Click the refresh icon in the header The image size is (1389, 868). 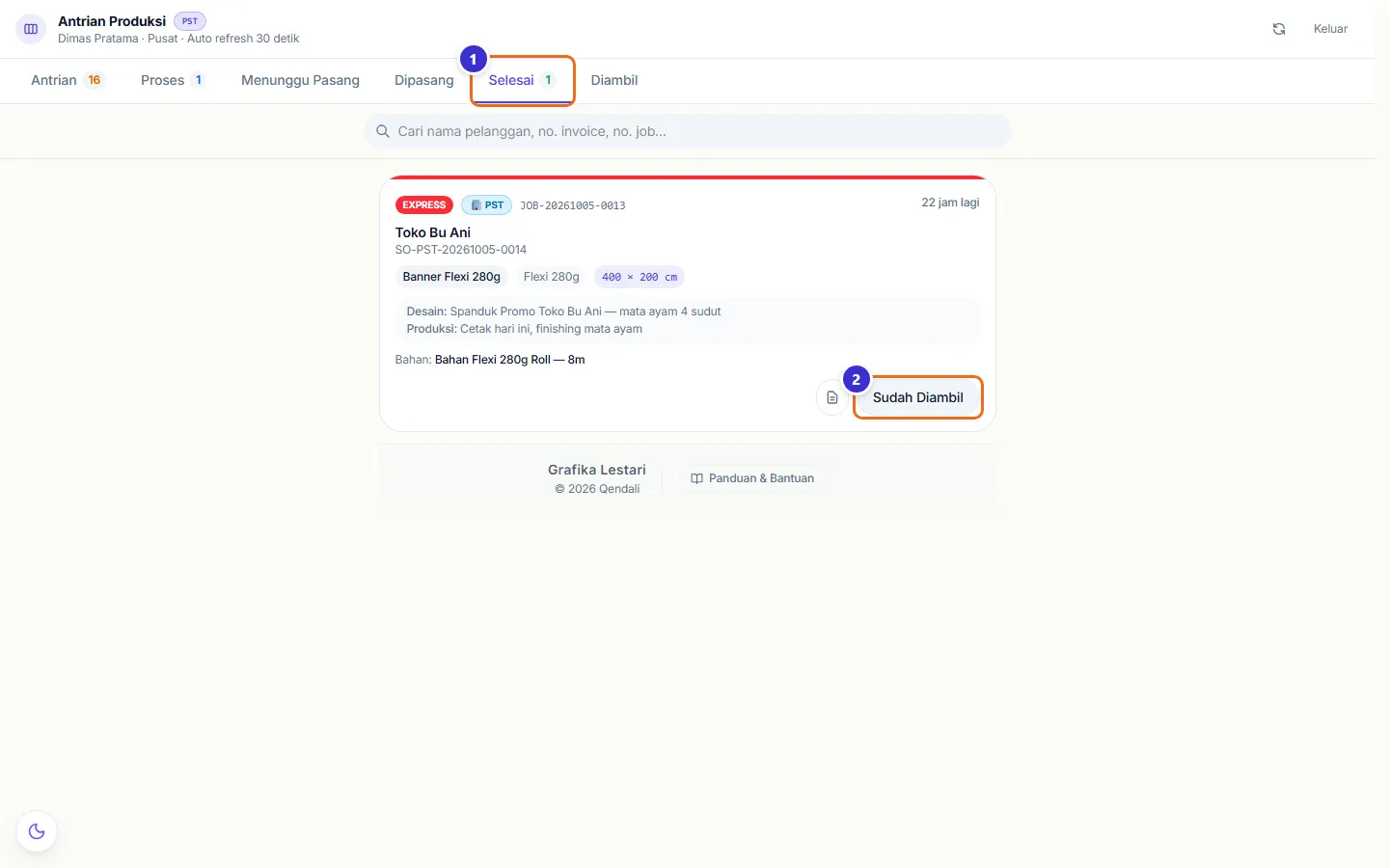pyautogui.click(x=1279, y=29)
